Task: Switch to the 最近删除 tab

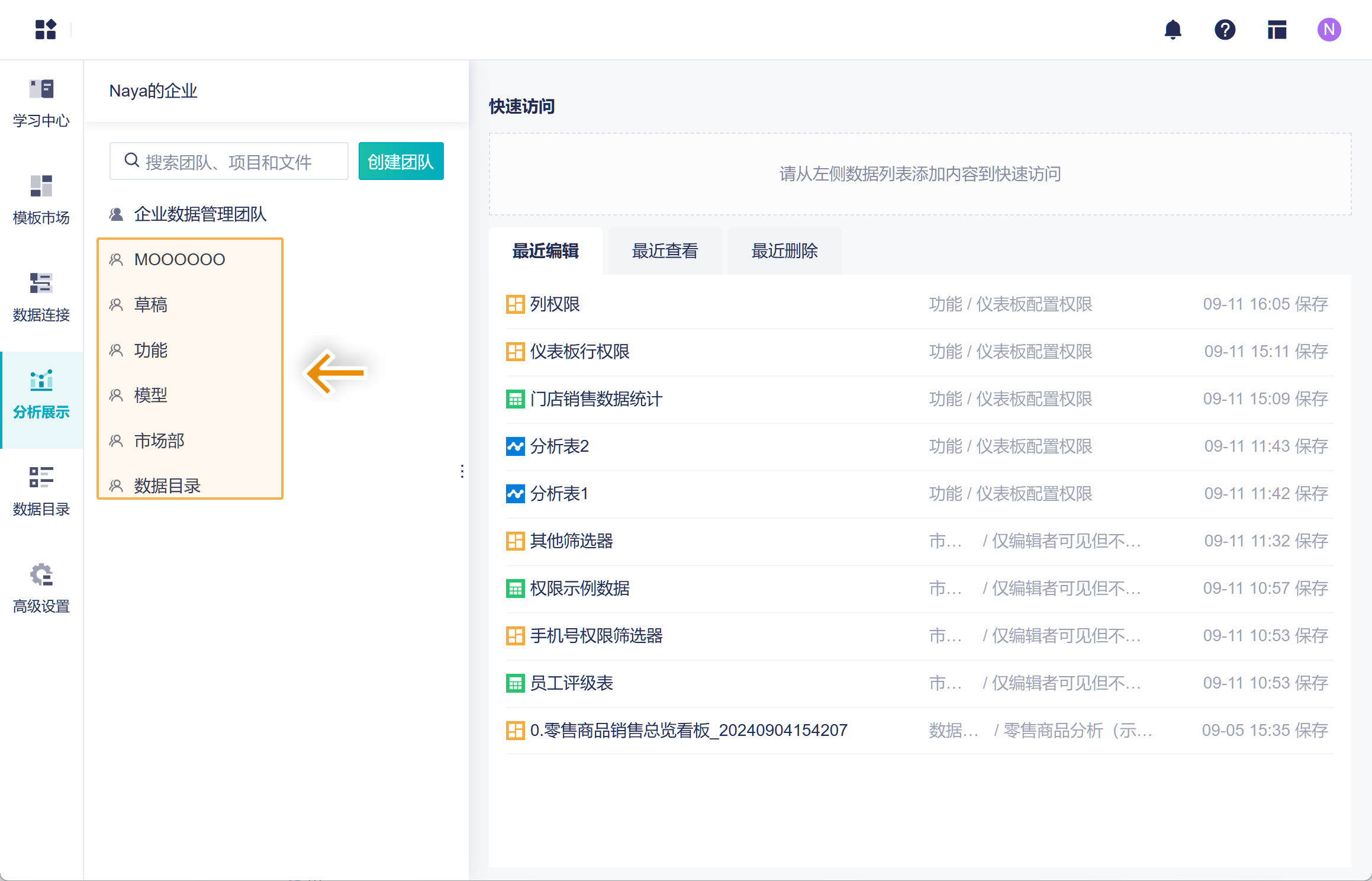Action: click(x=784, y=251)
